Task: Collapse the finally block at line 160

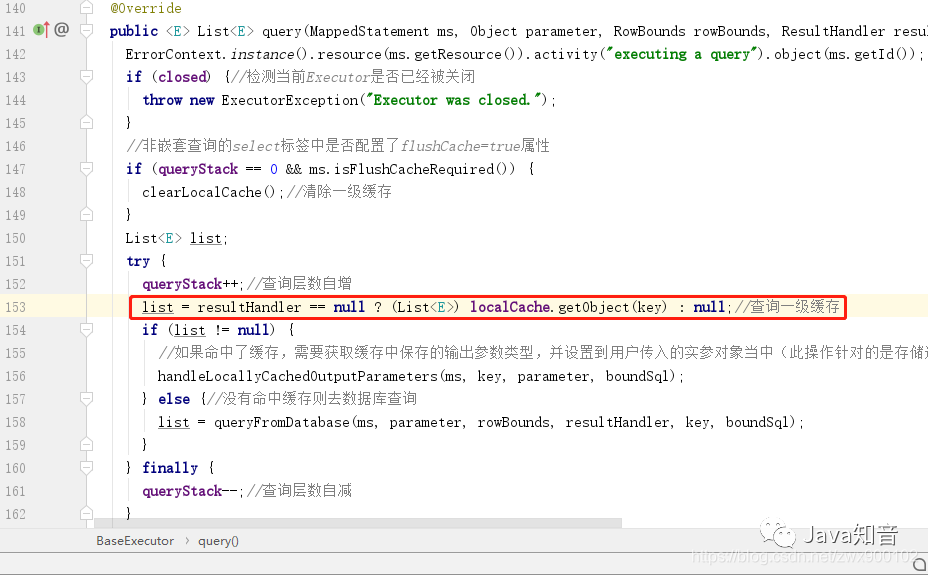Action: click(x=86, y=468)
